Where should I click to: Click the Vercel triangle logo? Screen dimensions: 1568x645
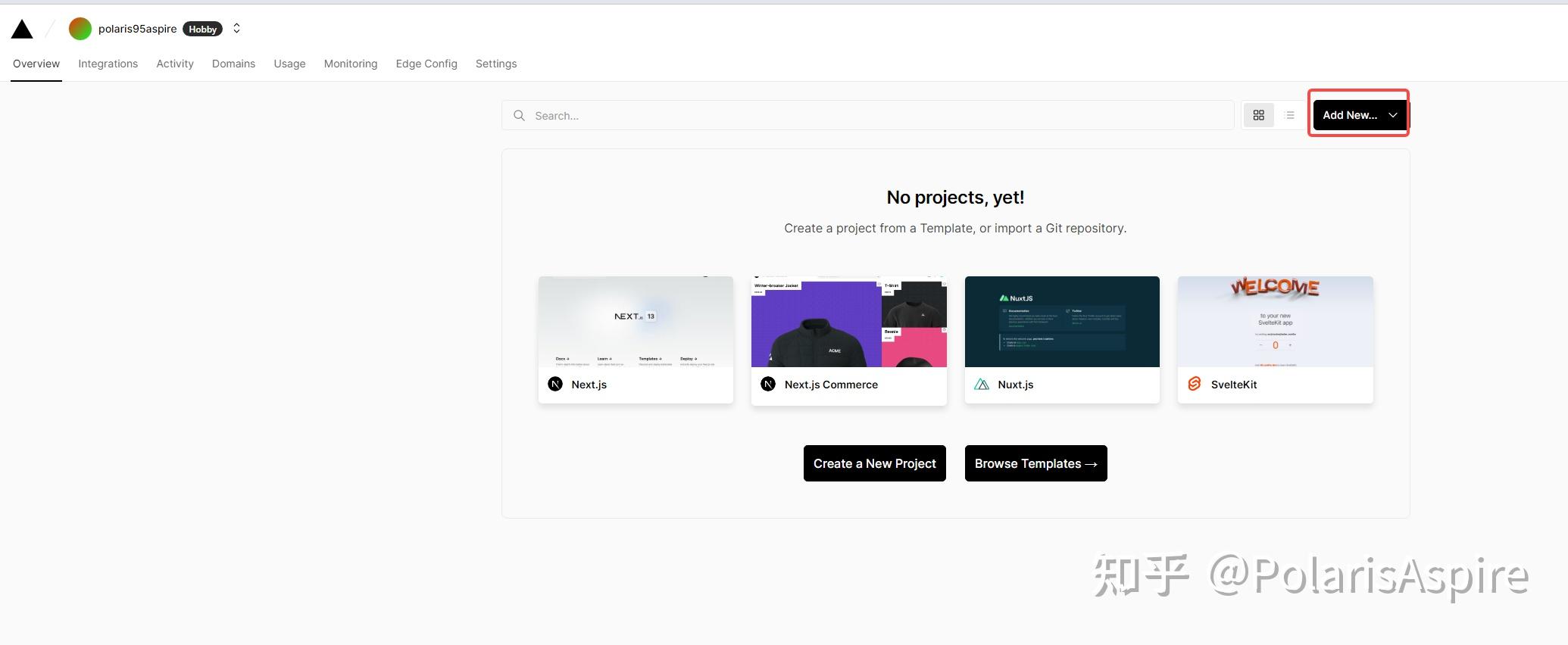[22, 29]
